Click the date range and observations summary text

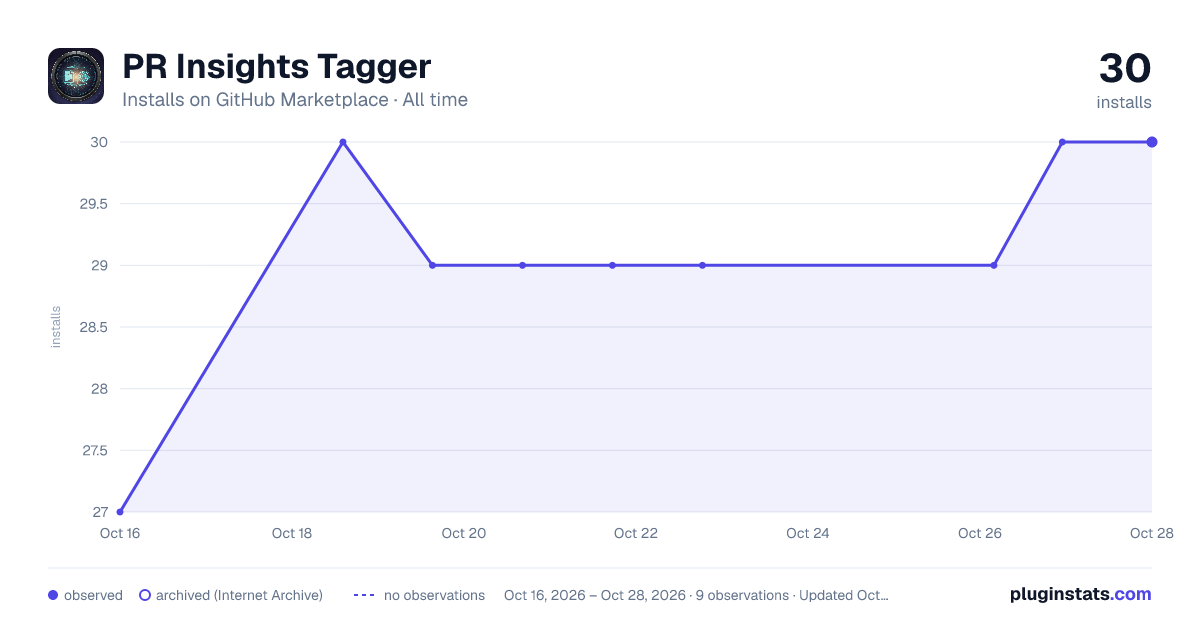(x=696, y=595)
